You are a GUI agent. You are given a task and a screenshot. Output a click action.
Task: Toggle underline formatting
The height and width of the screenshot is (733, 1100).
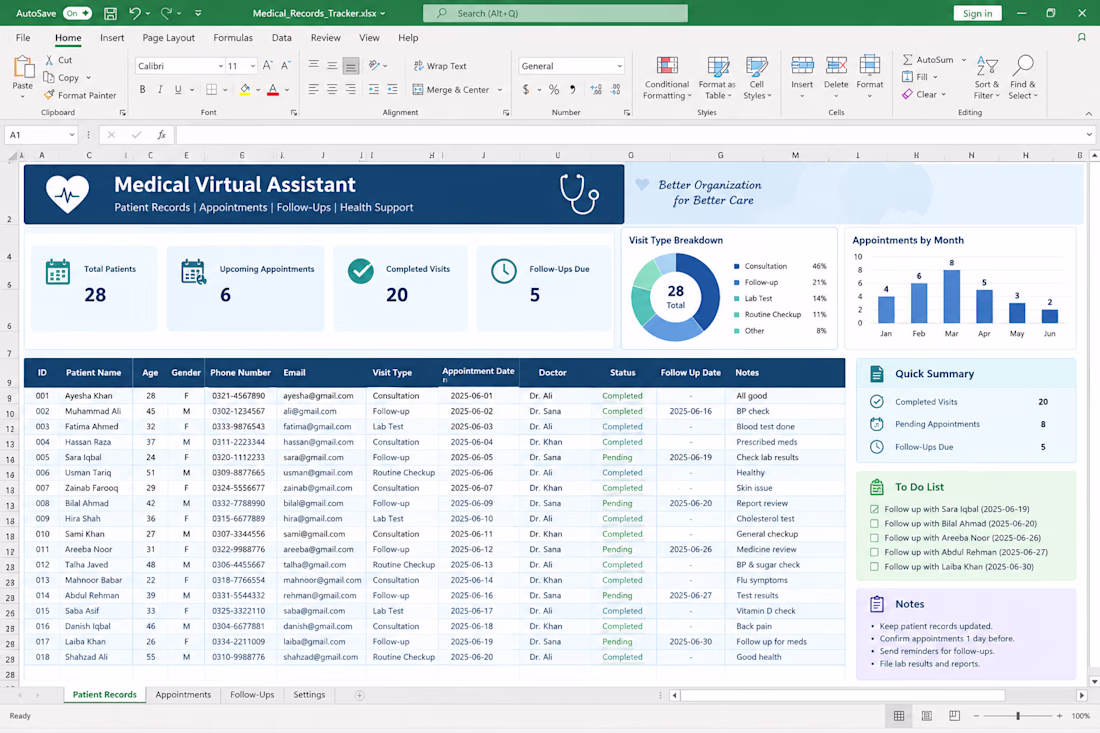coord(178,89)
